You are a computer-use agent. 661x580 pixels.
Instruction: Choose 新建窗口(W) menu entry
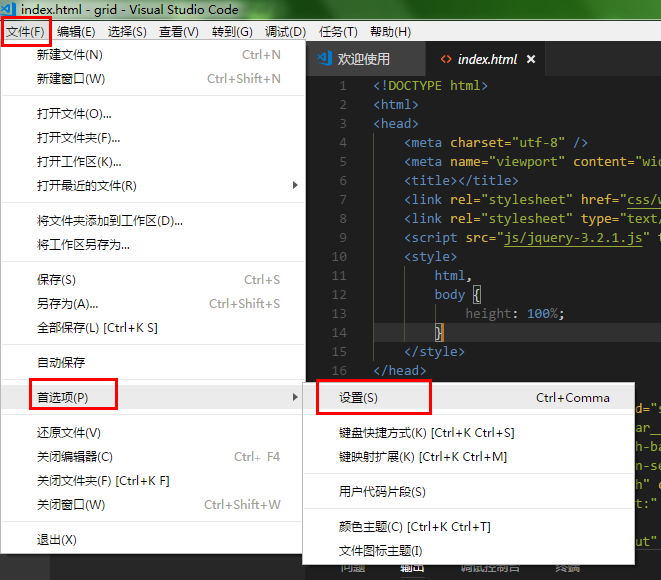153,79
